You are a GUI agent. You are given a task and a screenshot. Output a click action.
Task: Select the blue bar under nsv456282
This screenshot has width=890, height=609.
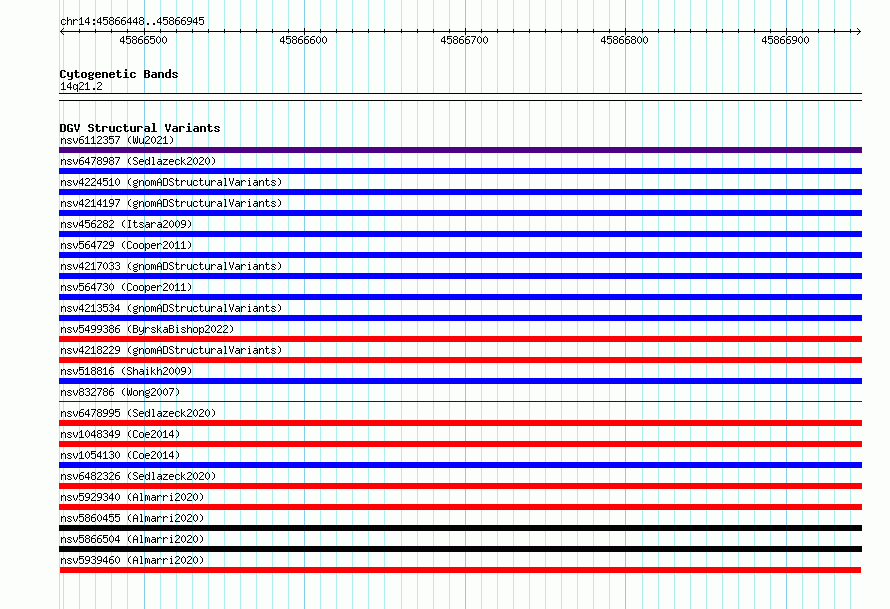coord(460,234)
